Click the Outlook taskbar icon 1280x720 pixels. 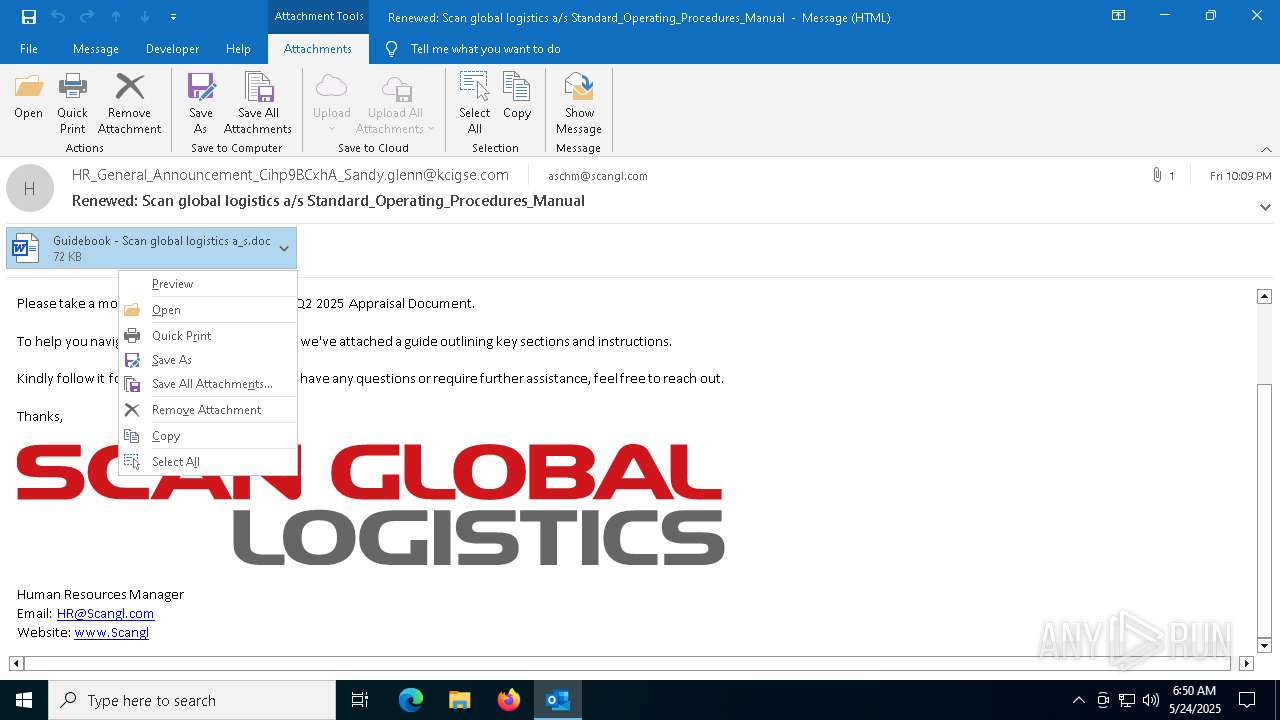[558, 700]
